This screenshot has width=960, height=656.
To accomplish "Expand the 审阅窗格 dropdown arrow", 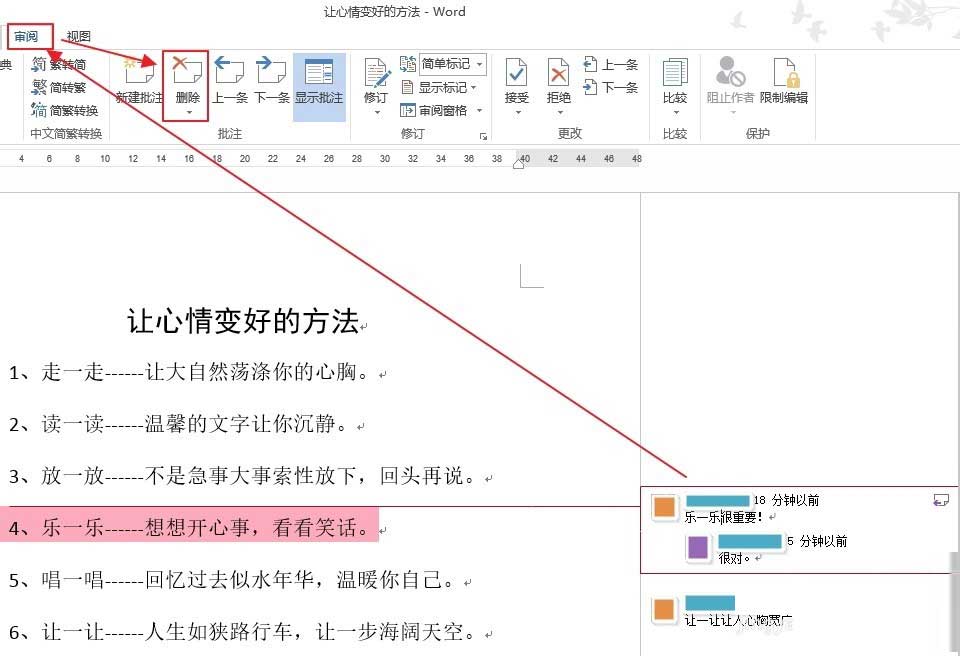I will [479, 111].
